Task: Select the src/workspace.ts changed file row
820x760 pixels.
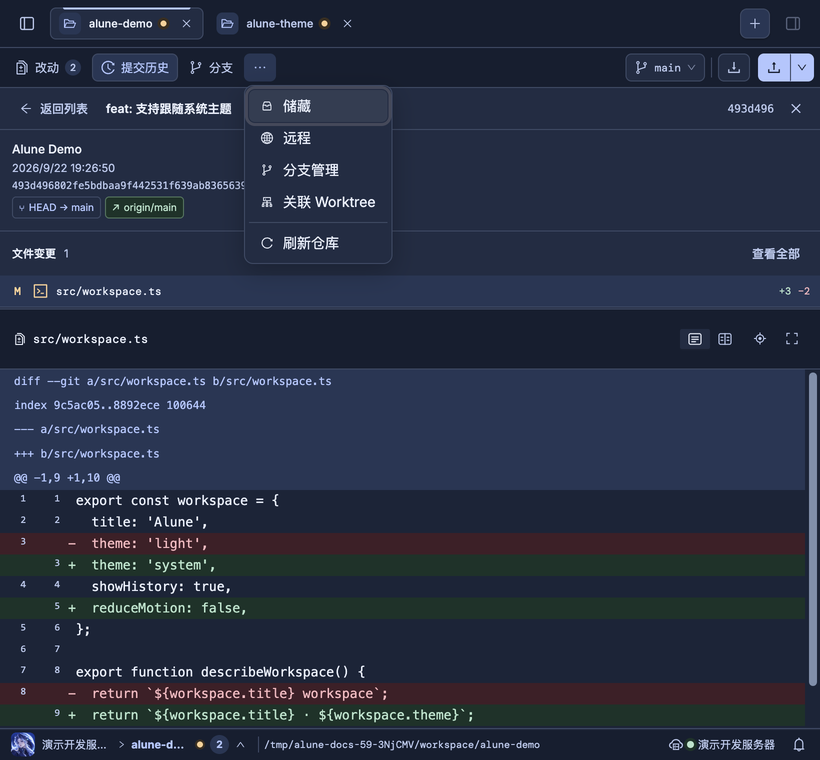Action: [410, 291]
